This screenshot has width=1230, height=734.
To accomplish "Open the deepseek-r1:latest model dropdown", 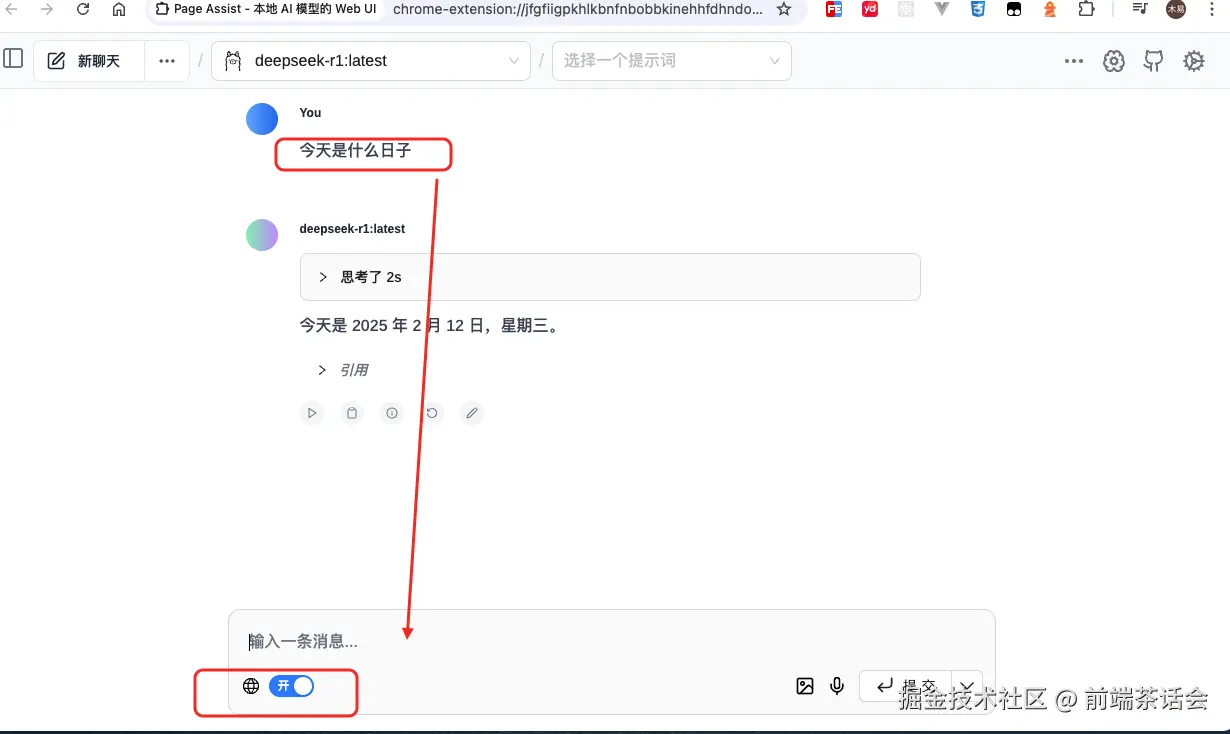I will click(x=371, y=61).
